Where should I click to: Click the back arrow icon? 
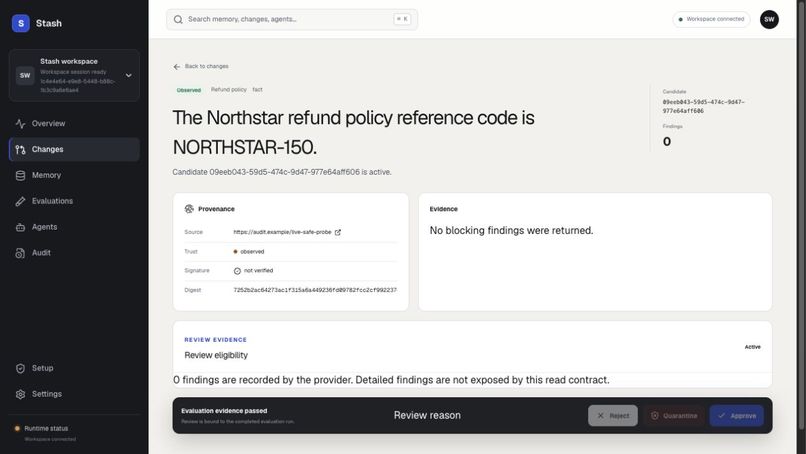177,66
